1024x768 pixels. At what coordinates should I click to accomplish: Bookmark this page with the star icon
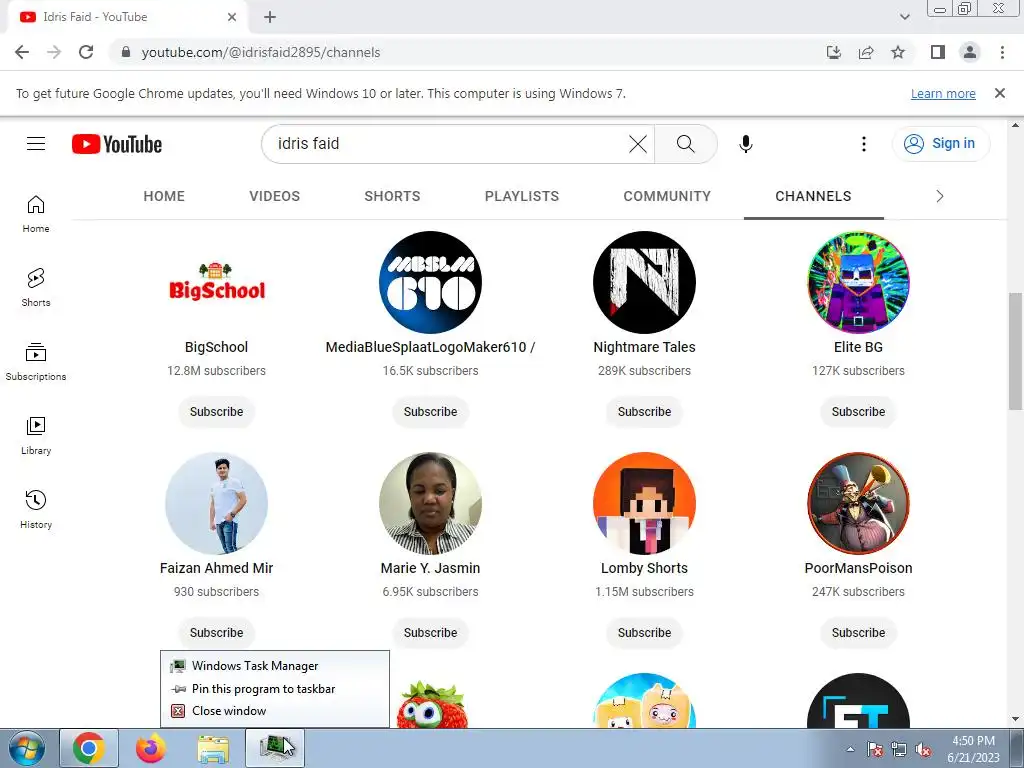point(898,52)
